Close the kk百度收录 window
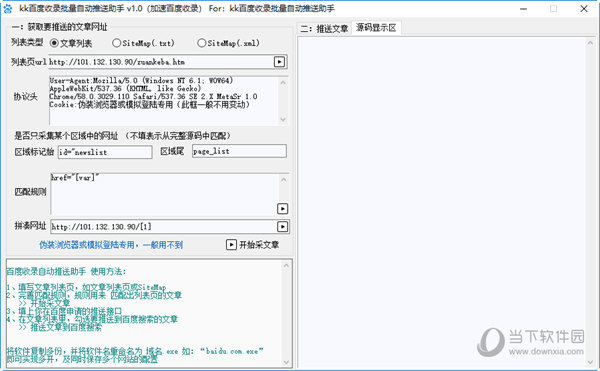Image resolution: width=600 pixels, height=371 pixels. point(584,8)
